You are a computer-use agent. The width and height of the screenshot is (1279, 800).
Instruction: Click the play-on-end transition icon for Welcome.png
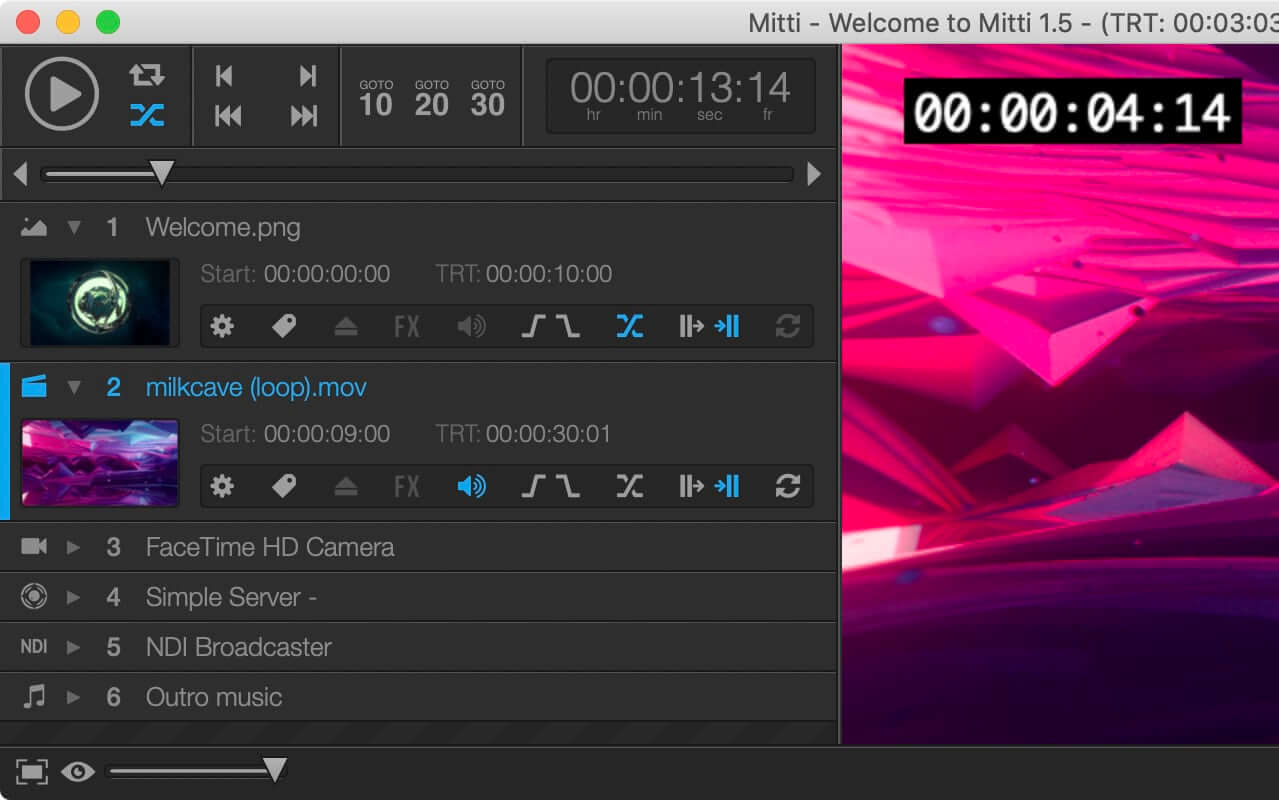[x=691, y=326]
